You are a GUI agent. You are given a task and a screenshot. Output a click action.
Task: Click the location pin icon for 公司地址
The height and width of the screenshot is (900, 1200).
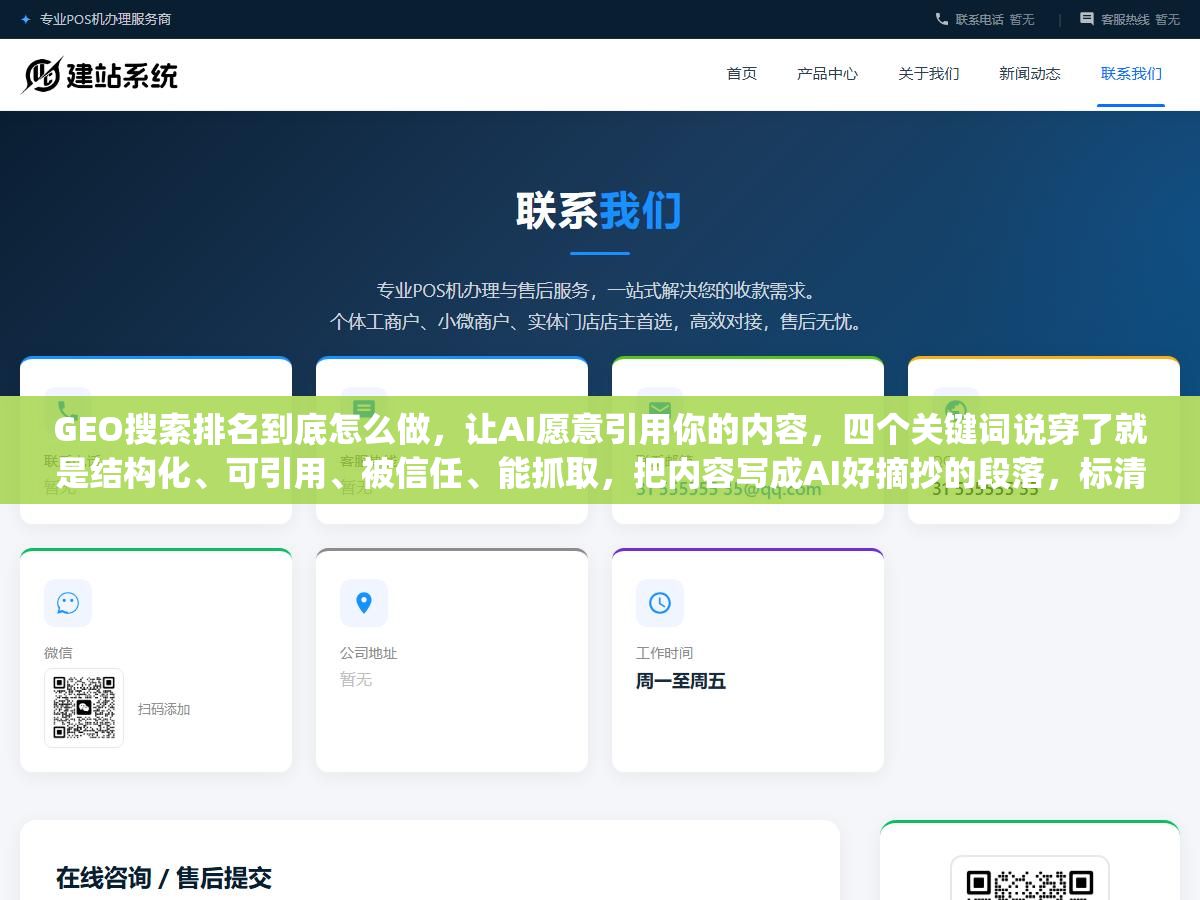pos(364,603)
